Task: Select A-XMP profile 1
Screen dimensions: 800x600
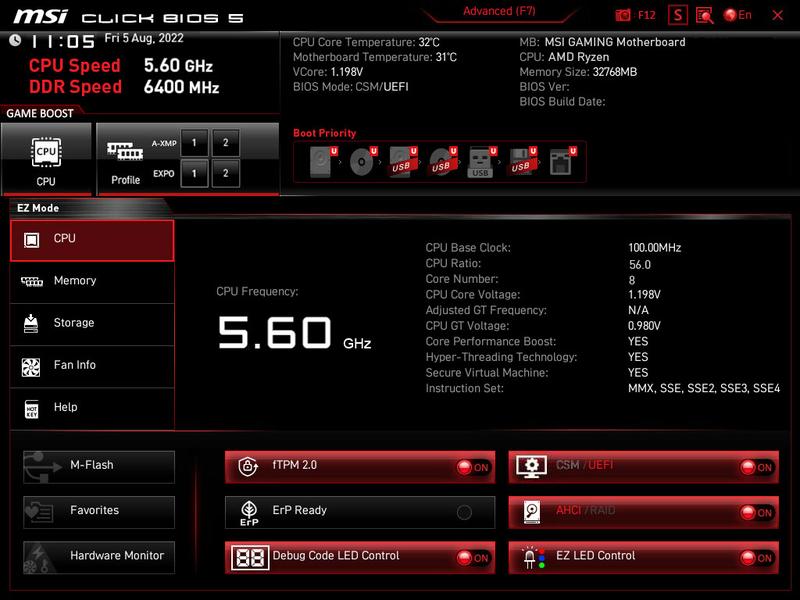Action: pyautogui.click(x=194, y=142)
